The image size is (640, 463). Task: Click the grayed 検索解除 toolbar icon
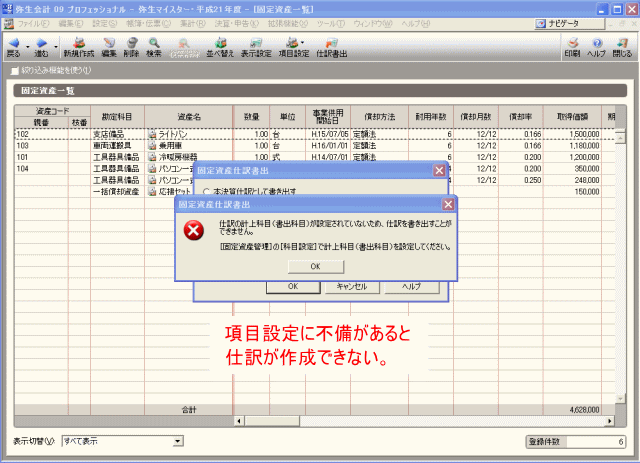click(184, 47)
